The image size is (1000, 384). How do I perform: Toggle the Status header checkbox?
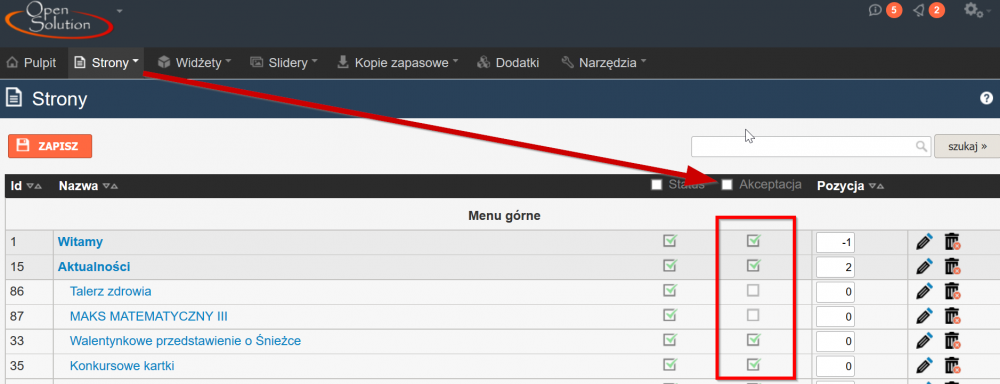(656, 185)
